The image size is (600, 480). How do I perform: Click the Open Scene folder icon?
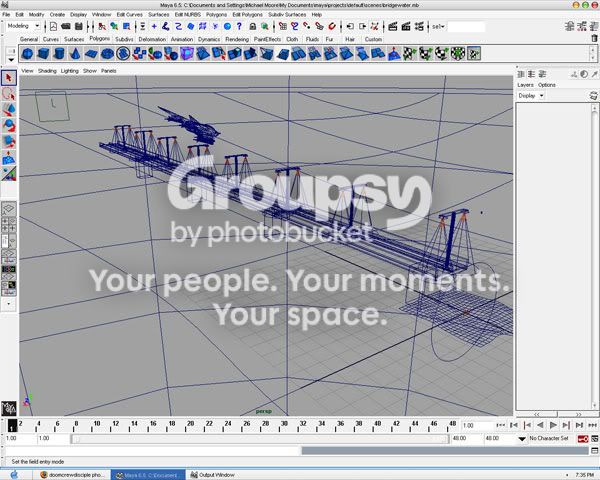66,26
